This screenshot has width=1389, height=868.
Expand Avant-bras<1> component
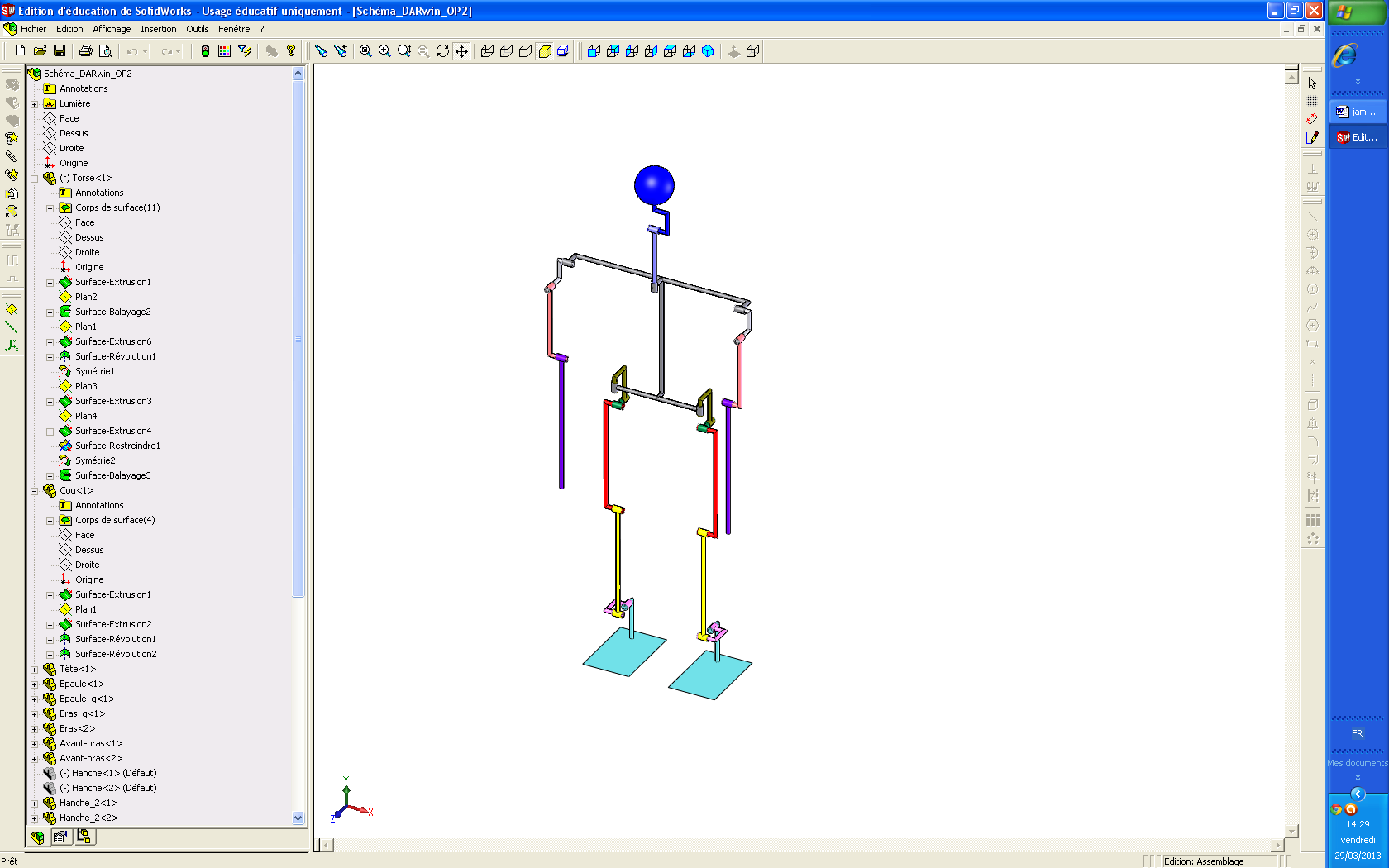34,744
